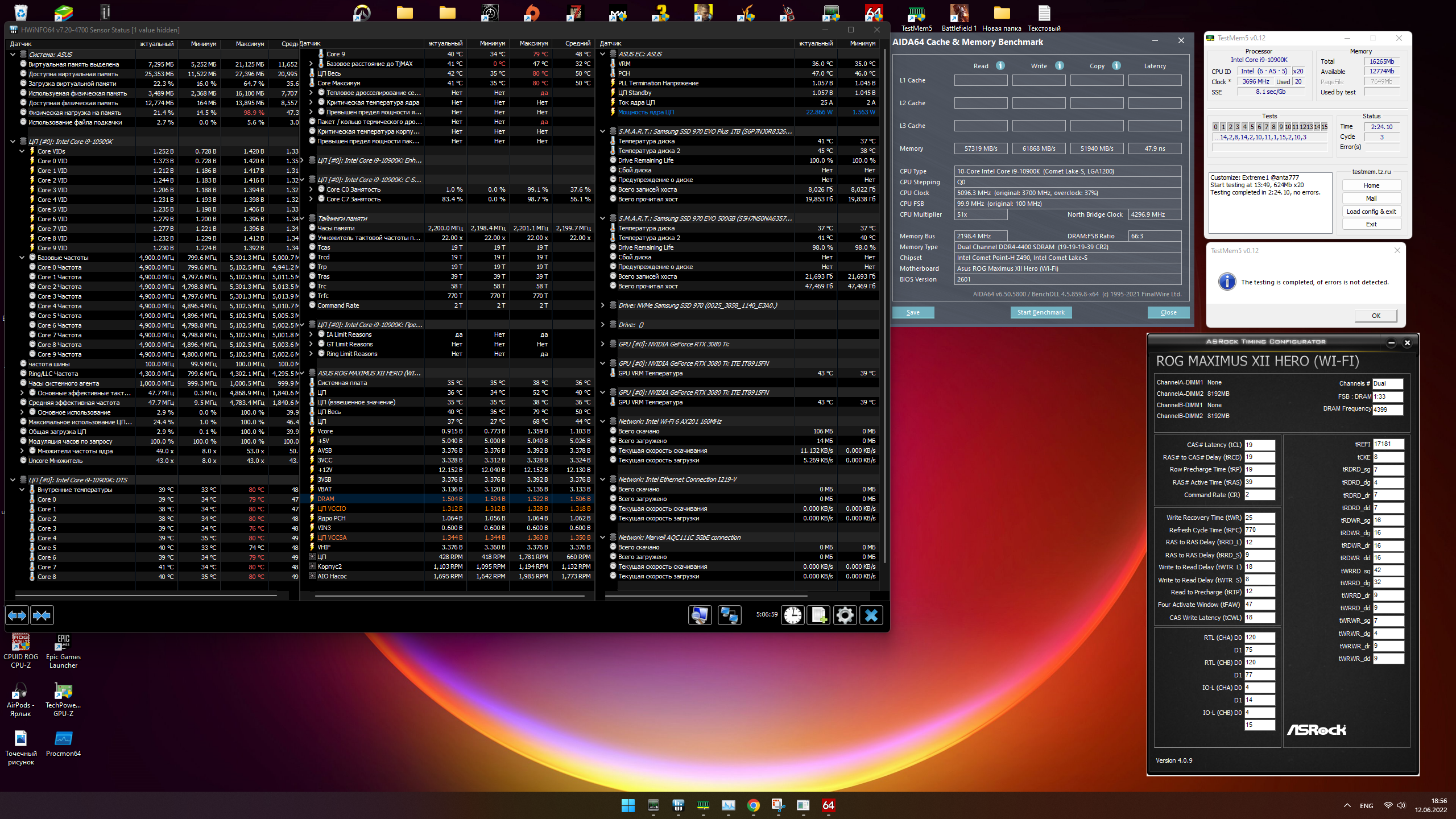The height and width of the screenshot is (819, 1456).
Task: Expand the GPU NVIDIA GeForce RTX 3080 Ti node
Action: click(603, 344)
